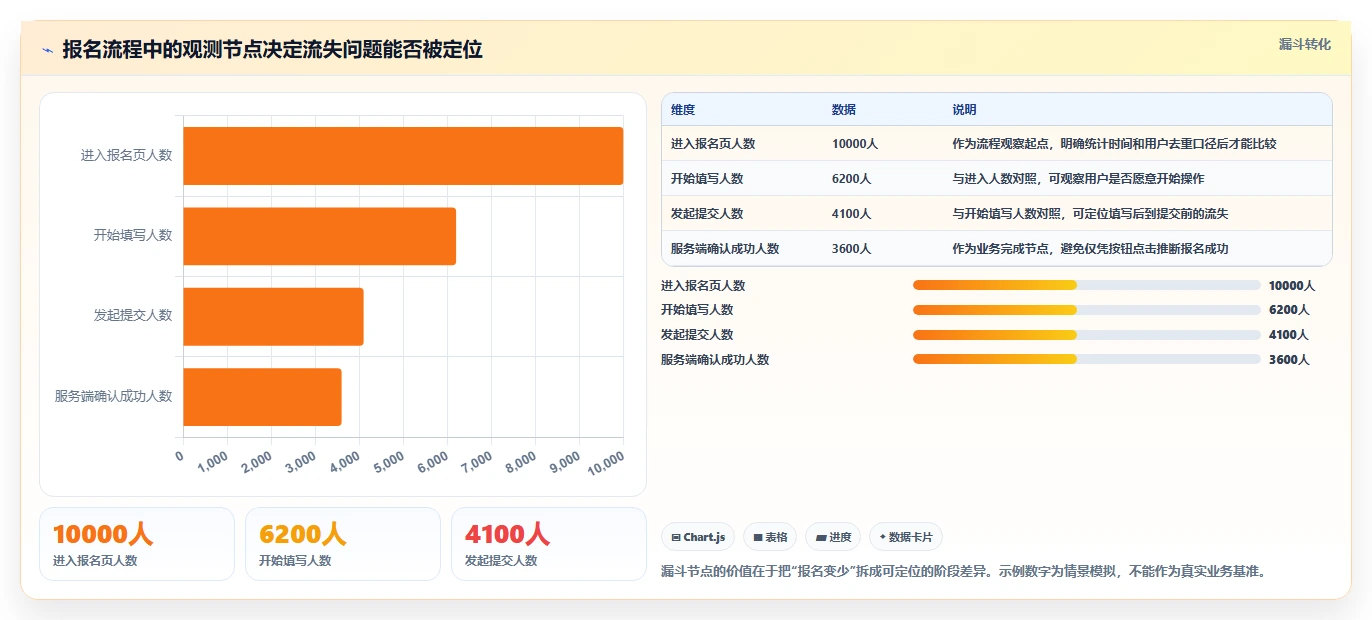Click the 数据卡片 chip

tap(906, 537)
